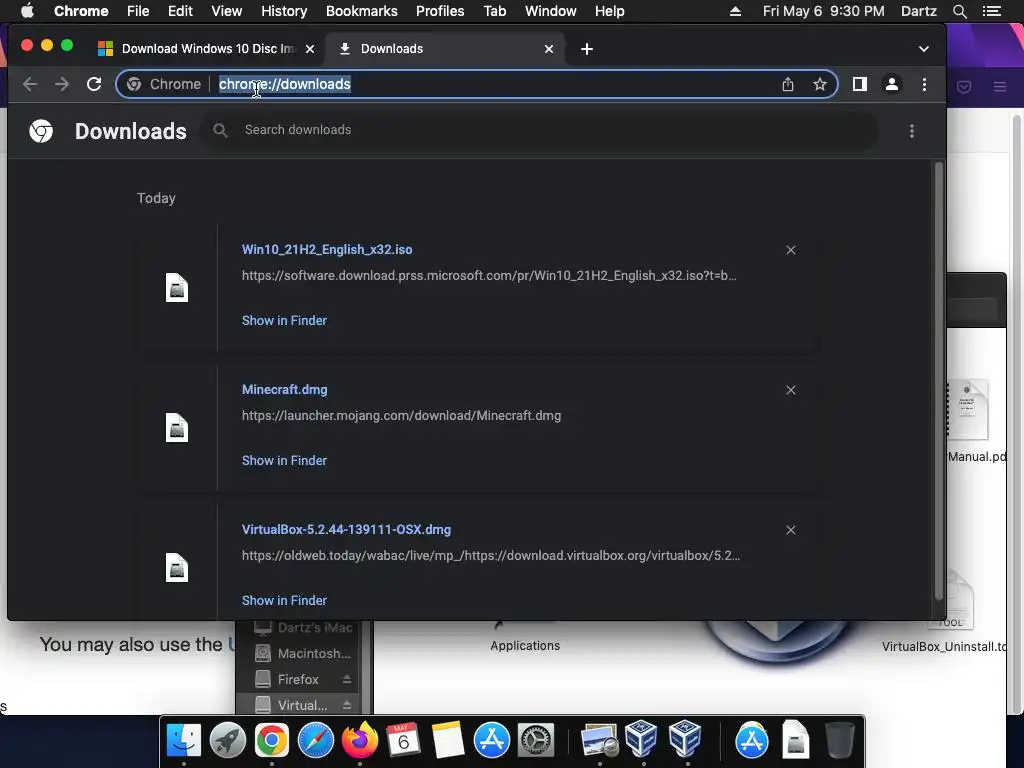The height and width of the screenshot is (768, 1024).
Task: Remove VirtualBox-5.2.44 dmg from the list
Action: pyautogui.click(x=791, y=530)
